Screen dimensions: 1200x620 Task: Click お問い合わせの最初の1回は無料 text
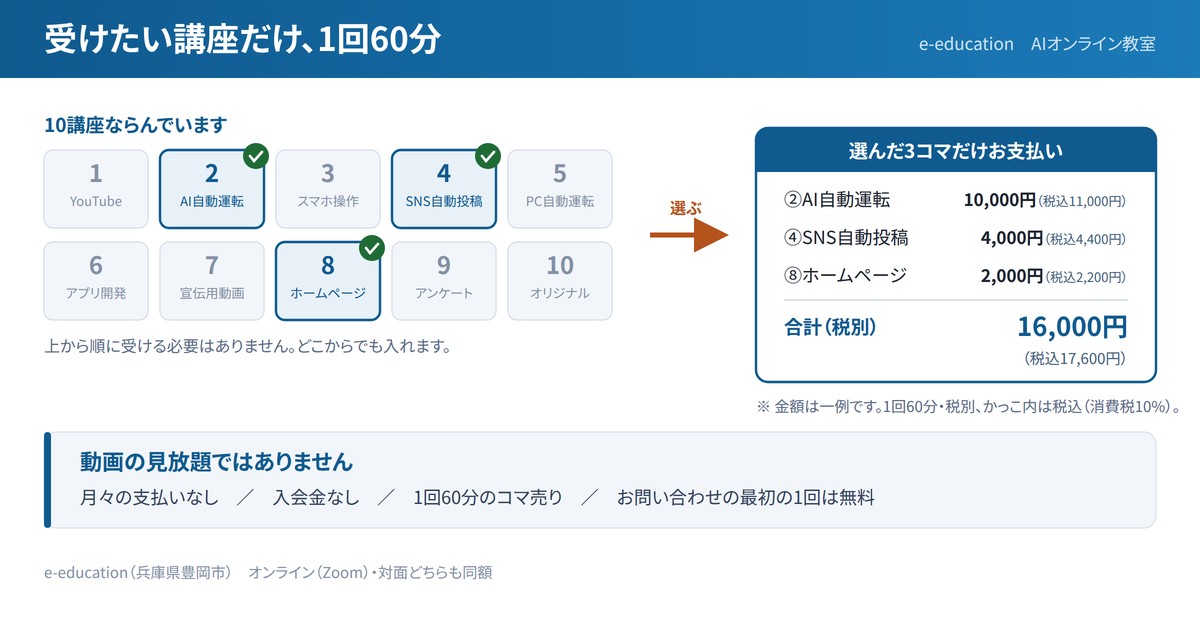[746, 497]
